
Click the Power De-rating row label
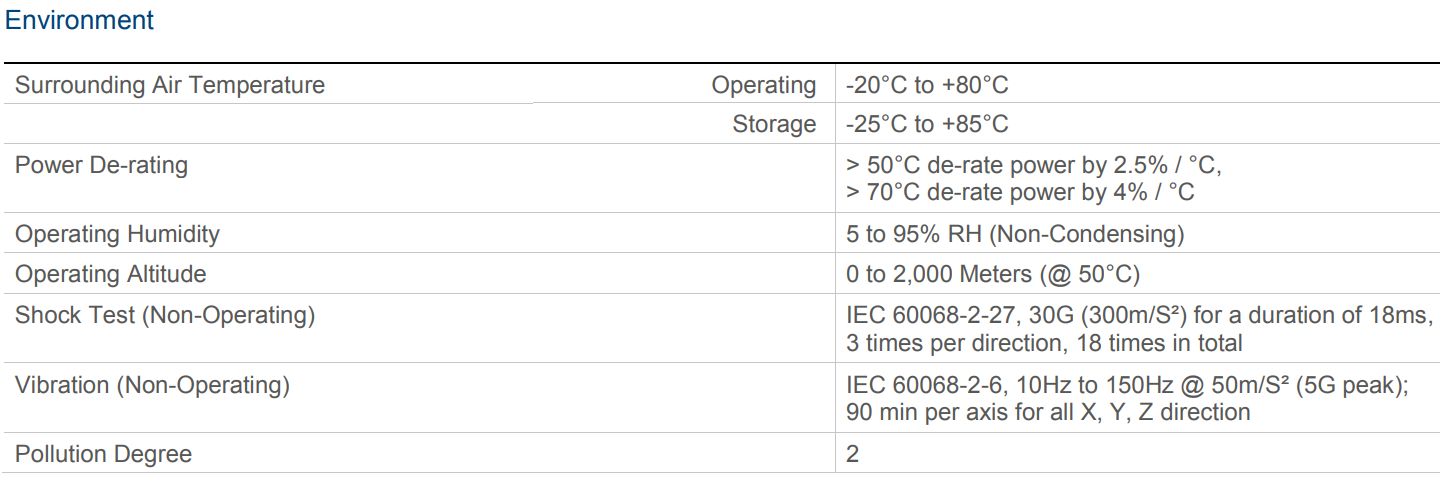tap(101, 165)
